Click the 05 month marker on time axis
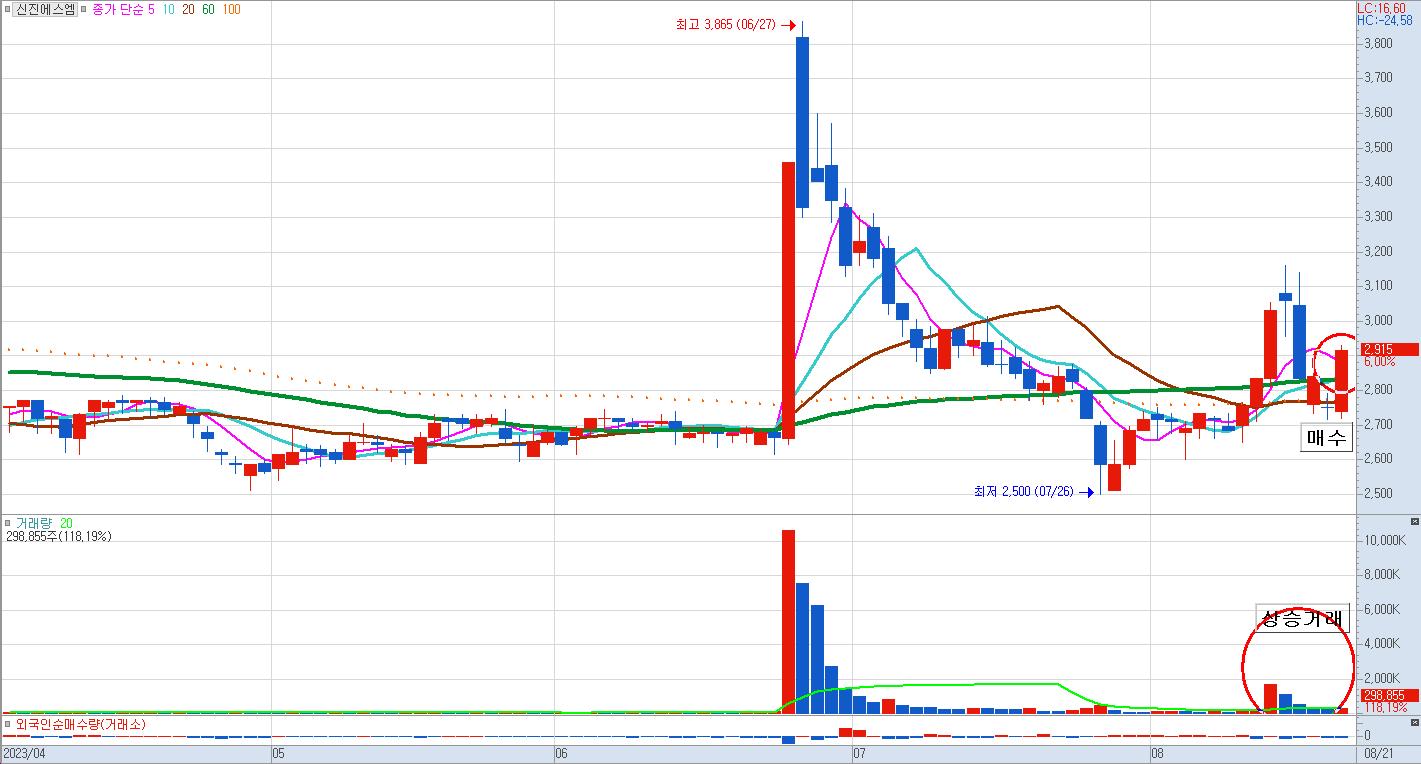1421x764 pixels. coord(279,753)
